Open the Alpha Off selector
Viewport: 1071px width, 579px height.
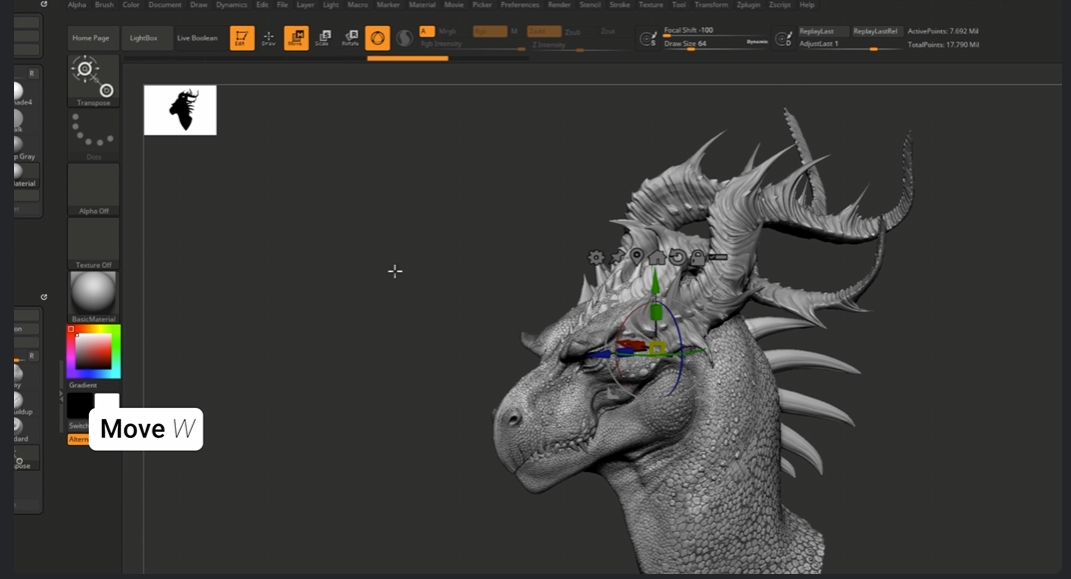[94, 189]
